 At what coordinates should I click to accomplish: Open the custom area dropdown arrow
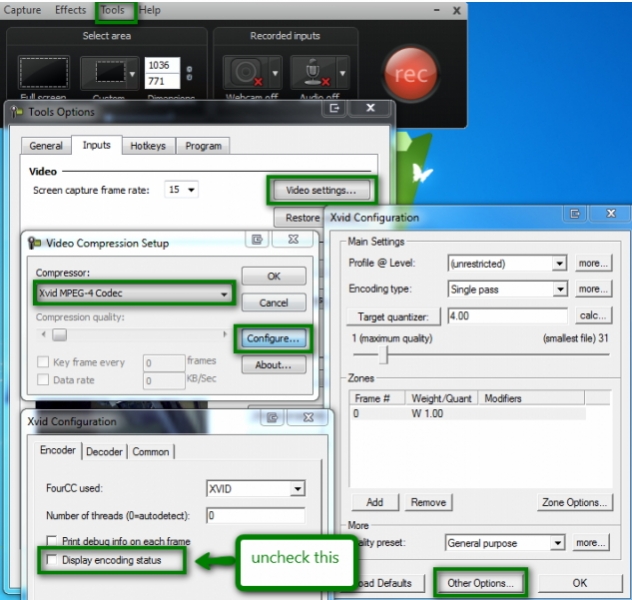point(133,74)
